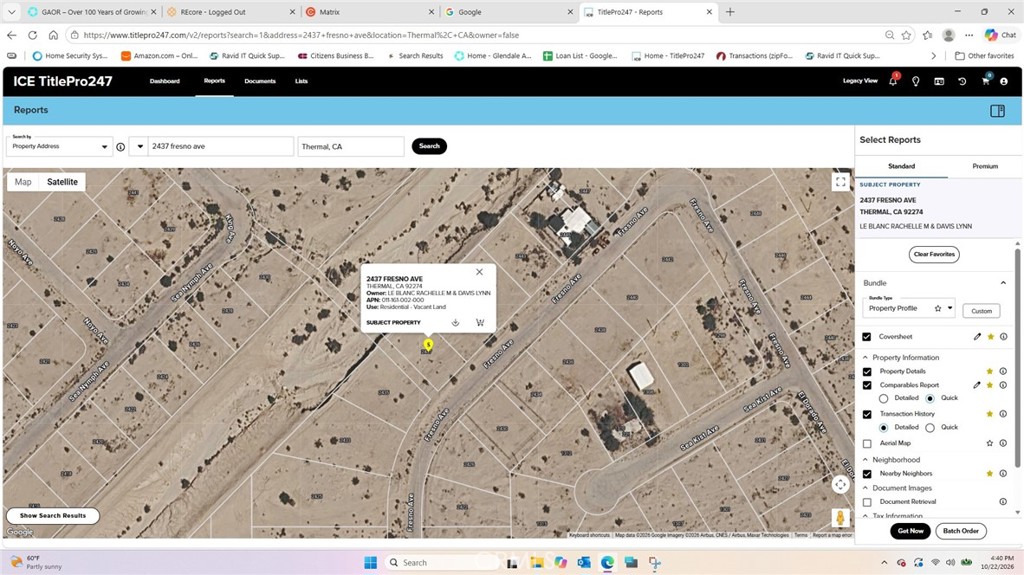Click the Batch Order button
Viewport: 1024px width, 575px height.
coord(961,531)
